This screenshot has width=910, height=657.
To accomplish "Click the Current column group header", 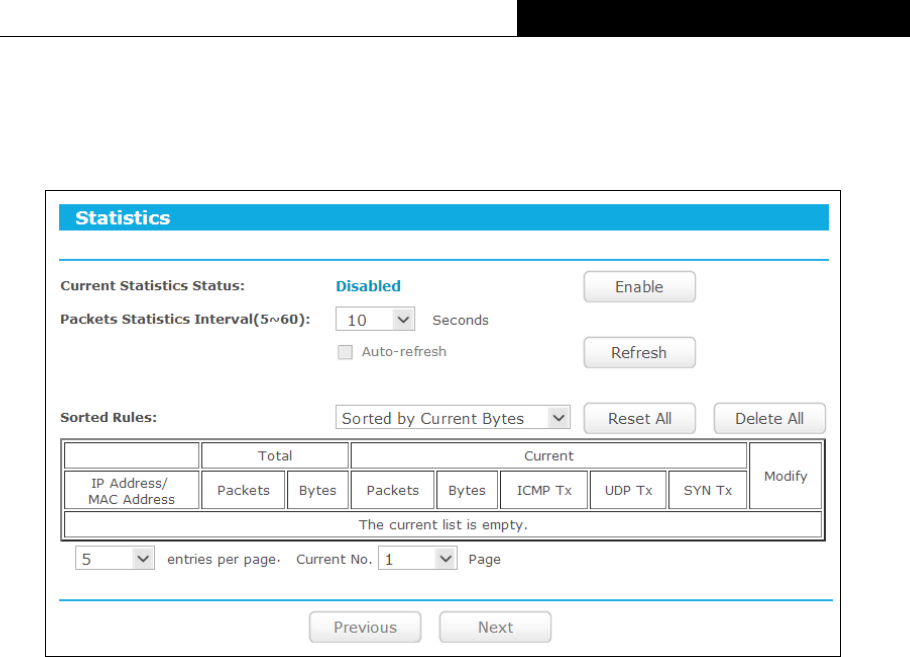I will point(548,456).
